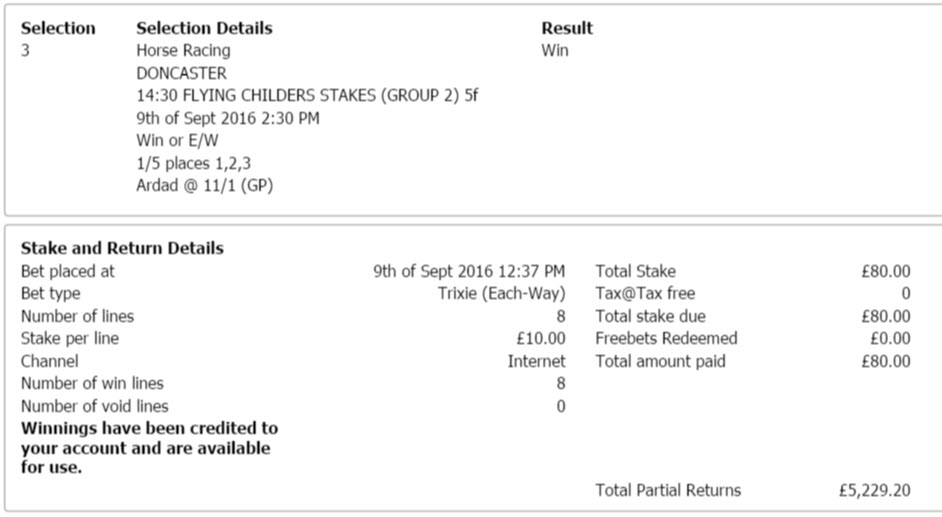Click the Result column header

point(567,28)
